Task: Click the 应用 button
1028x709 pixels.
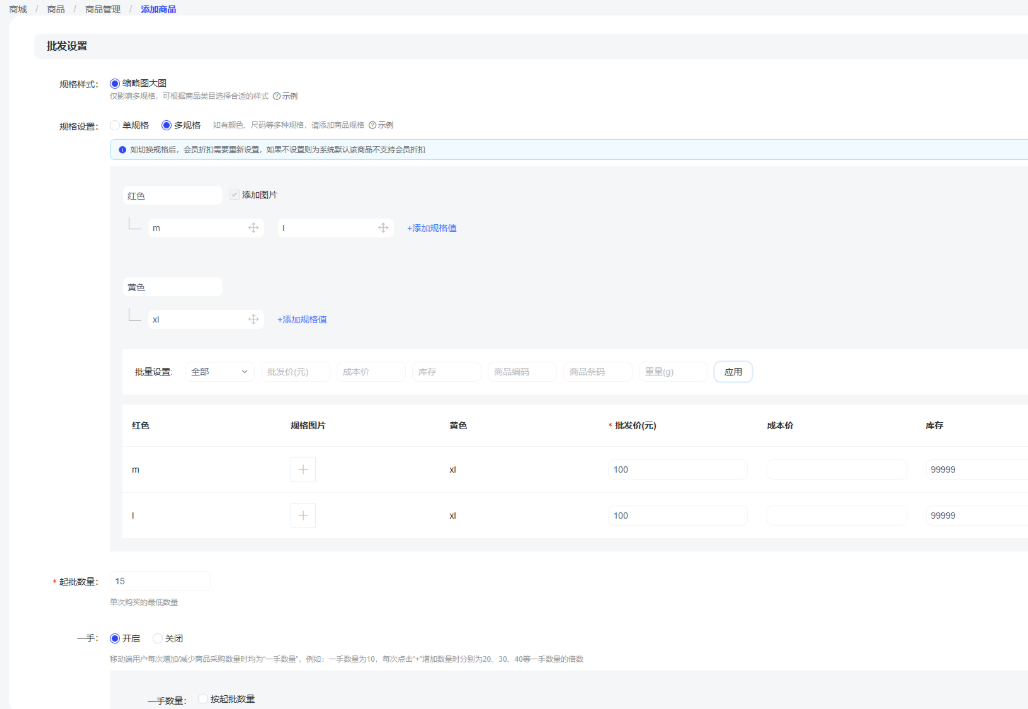Action: (733, 372)
